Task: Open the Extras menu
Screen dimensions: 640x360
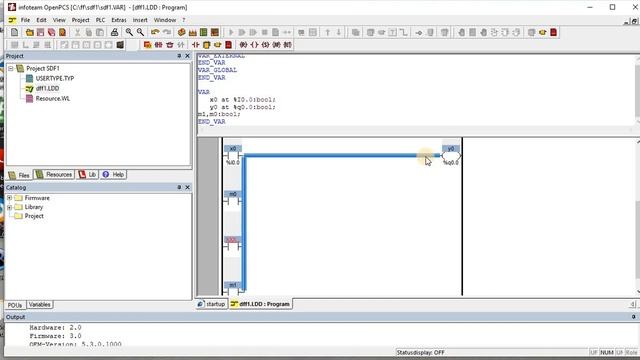Action: [x=119, y=20]
